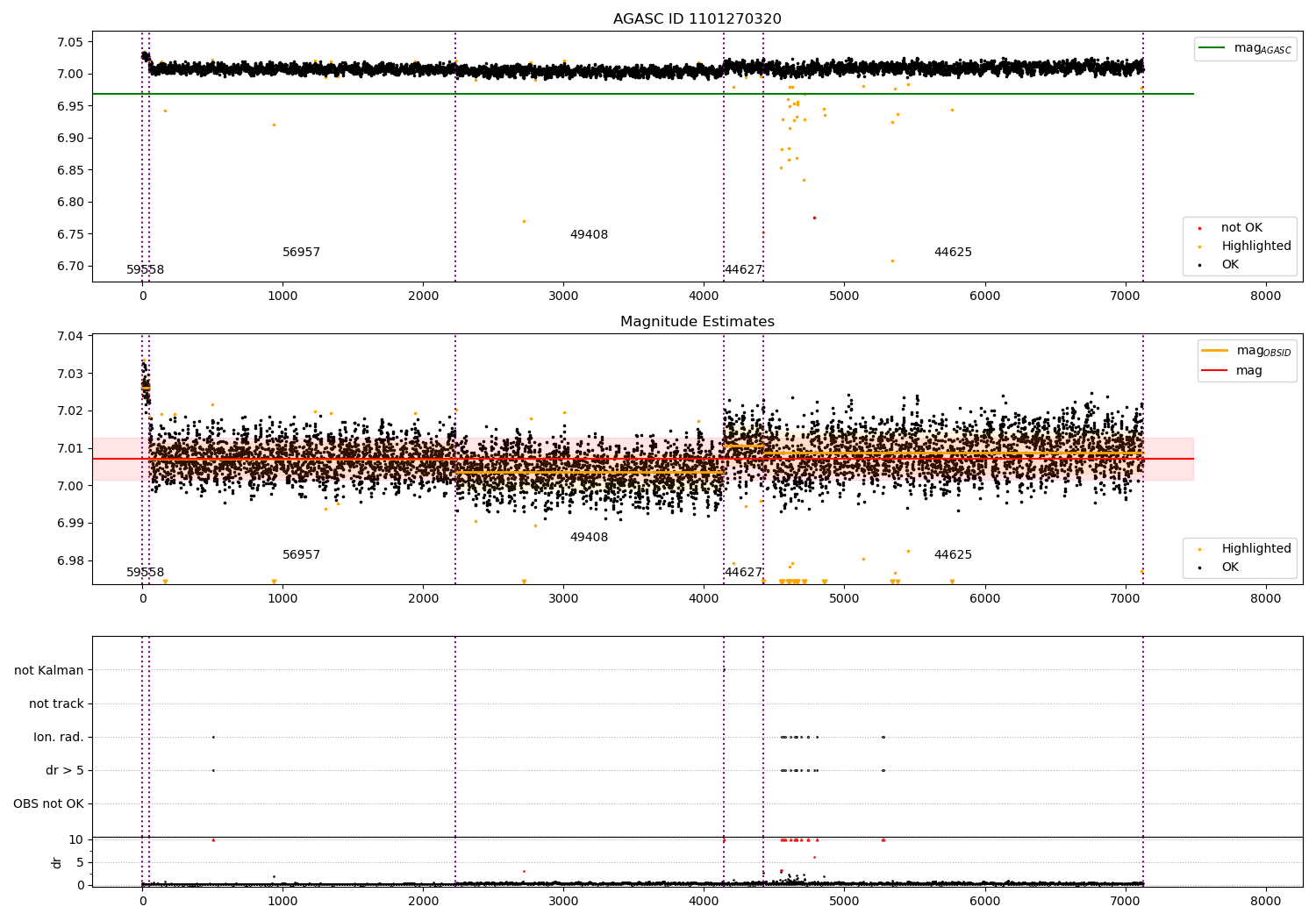Click the 'mag' label in the middle legend
Screen dimensions: 1316x921
(x=1249, y=371)
